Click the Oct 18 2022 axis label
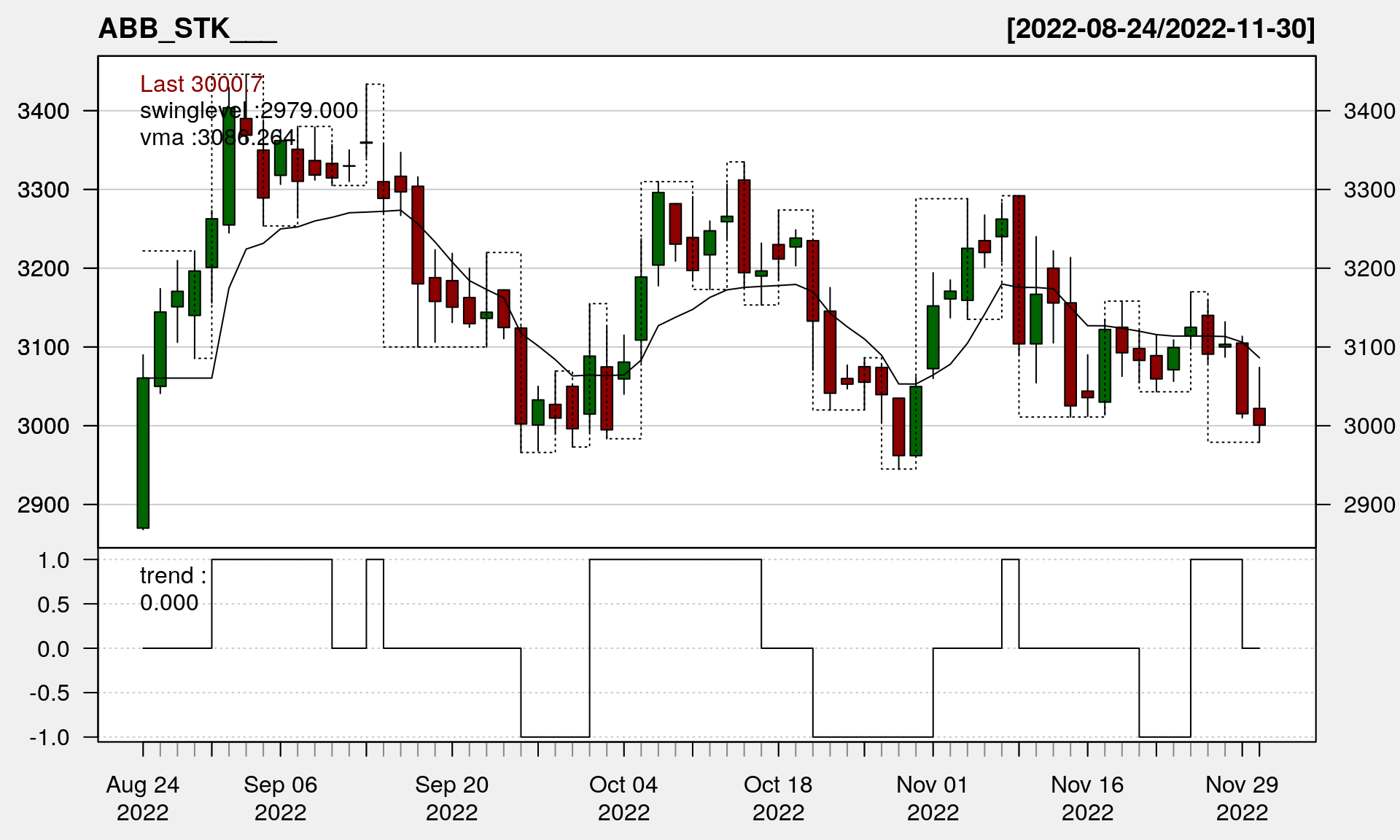The image size is (1400, 840). [x=778, y=798]
